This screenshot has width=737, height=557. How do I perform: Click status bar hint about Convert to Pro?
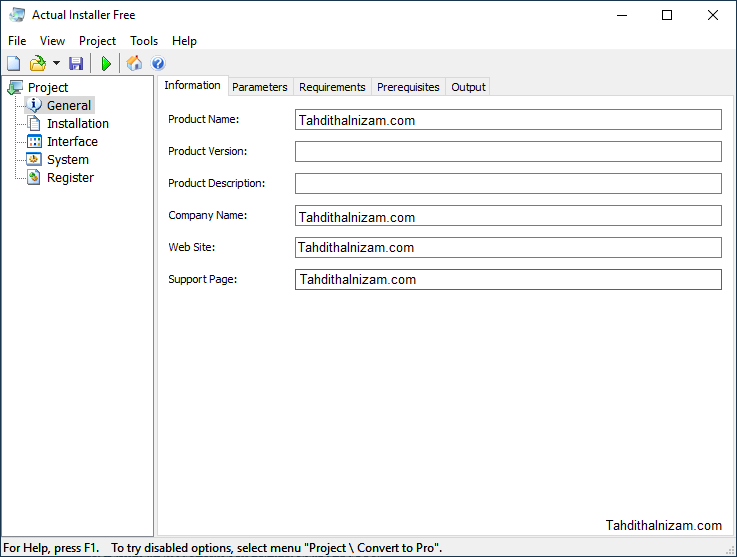(276, 548)
